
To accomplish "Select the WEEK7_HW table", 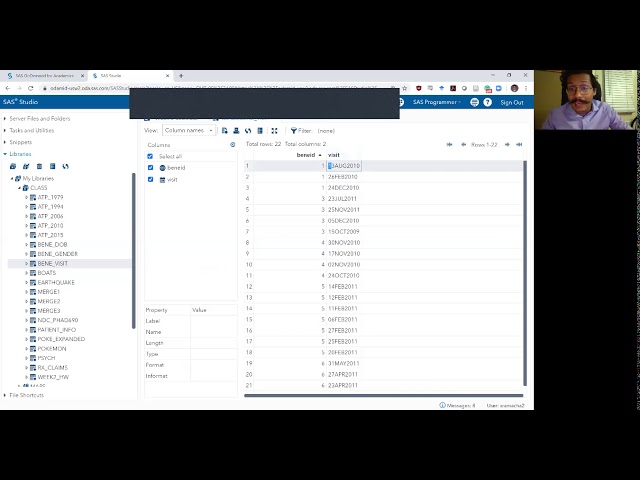I will (x=53, y=377).
